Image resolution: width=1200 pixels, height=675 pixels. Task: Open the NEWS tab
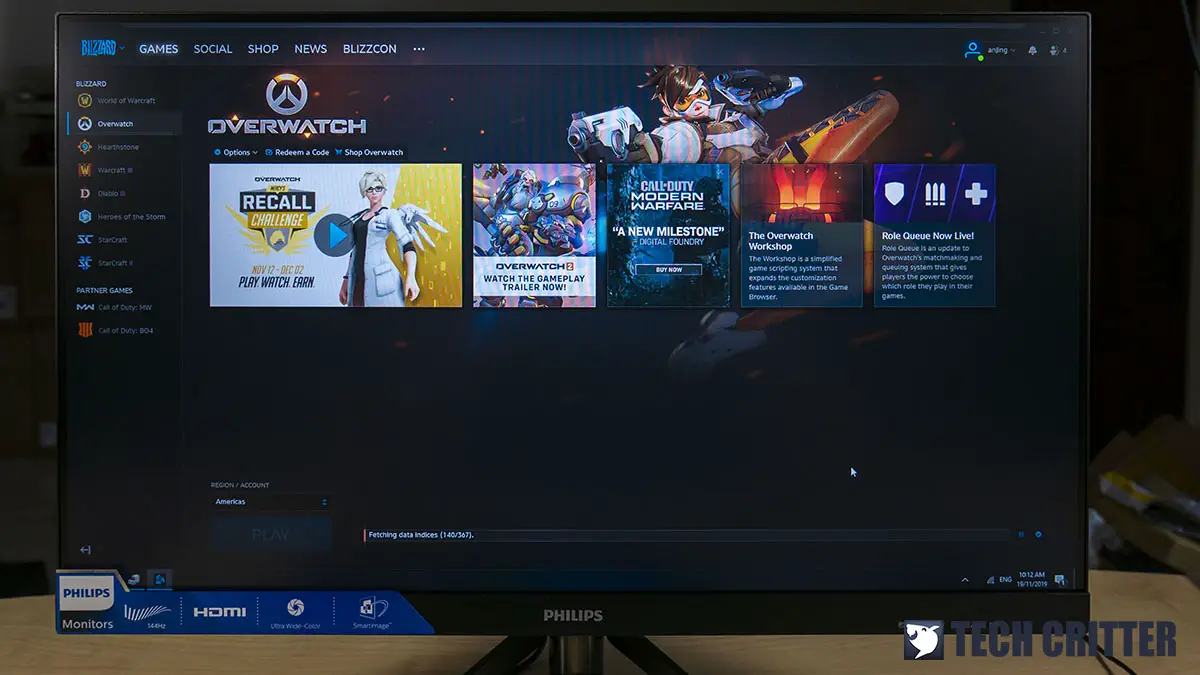coord(311,49)
